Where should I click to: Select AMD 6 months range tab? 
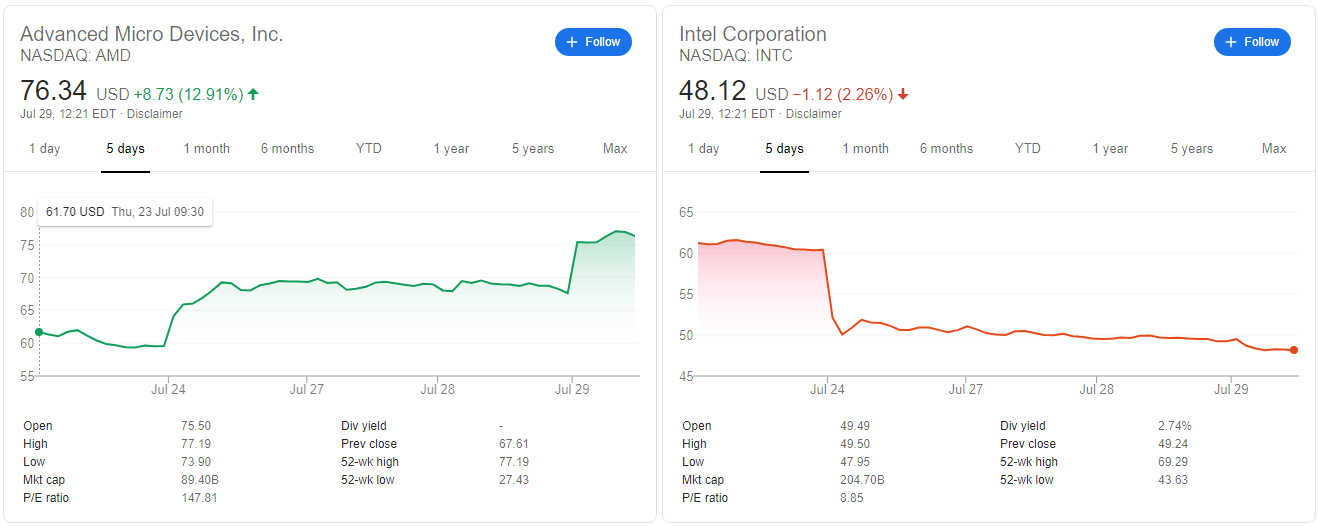pos(287,149)
